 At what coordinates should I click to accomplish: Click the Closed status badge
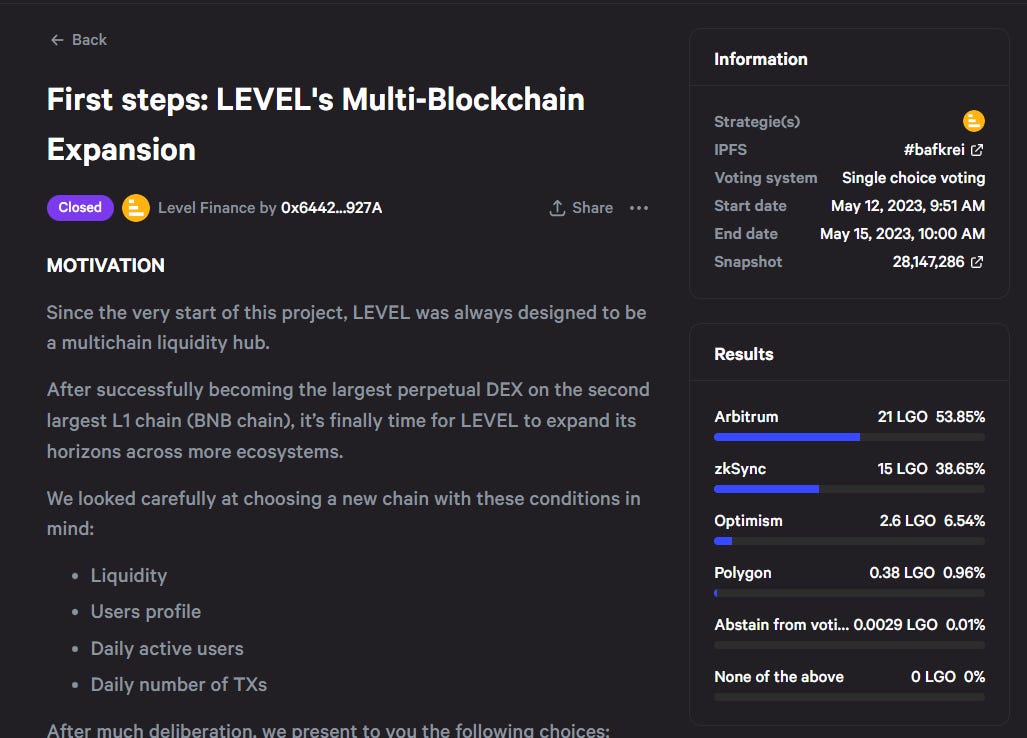coord(80,208)
